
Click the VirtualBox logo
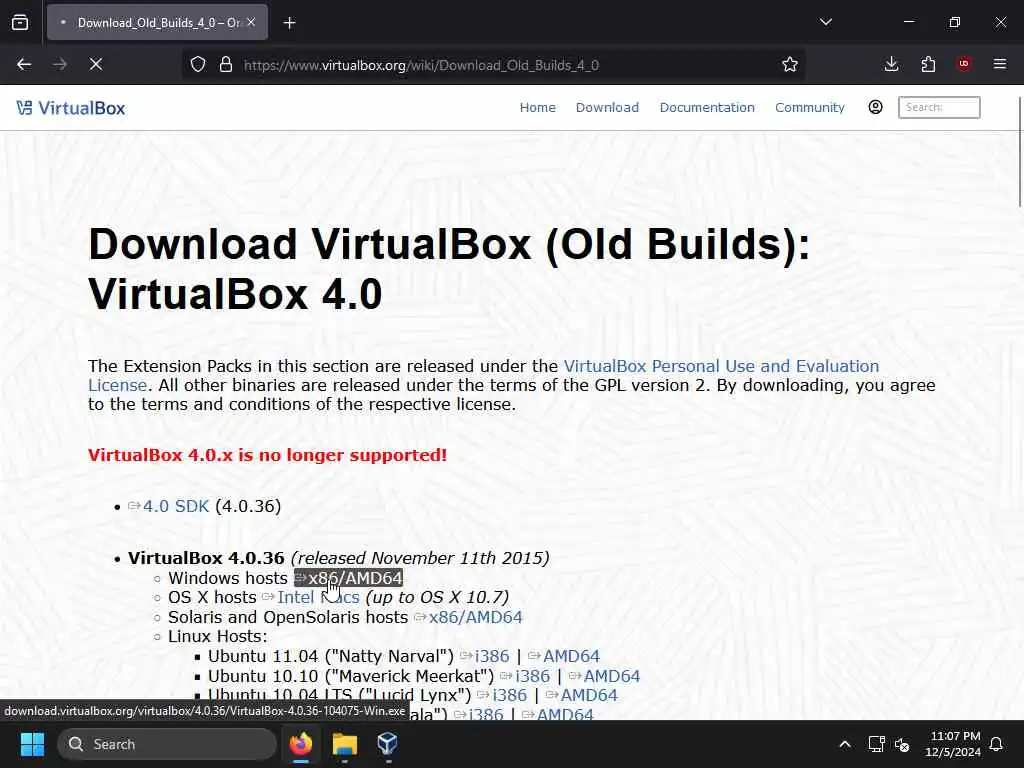click(x=71, y=108)
